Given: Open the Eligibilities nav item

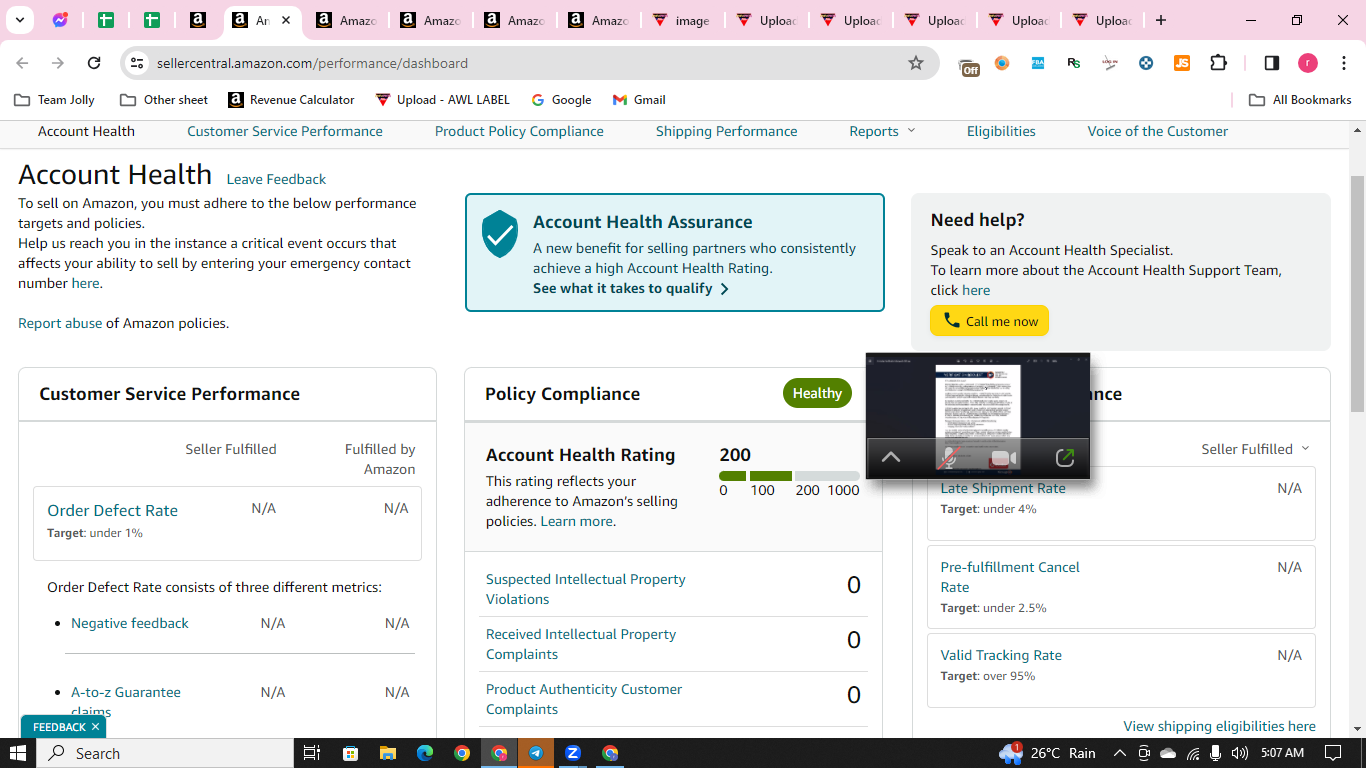Looking at the screenshot, I should 1001,131.
